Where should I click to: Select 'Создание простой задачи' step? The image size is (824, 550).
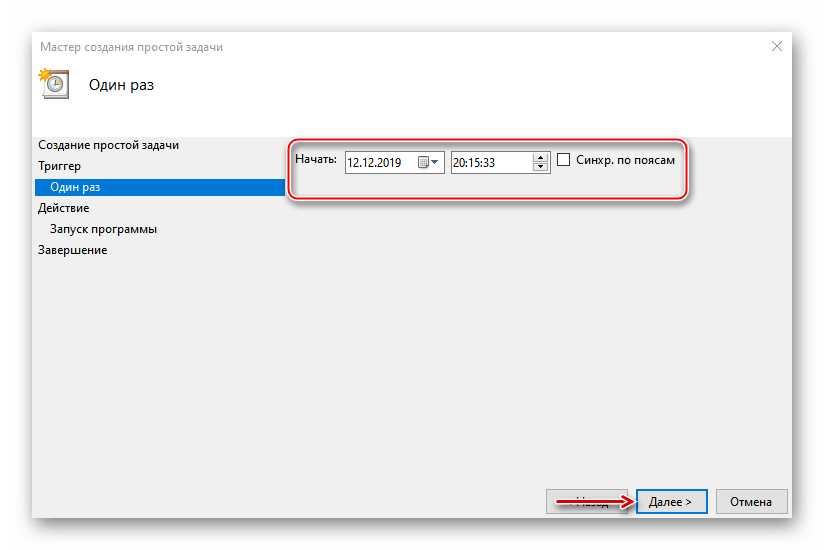click(x=107, y=145)
